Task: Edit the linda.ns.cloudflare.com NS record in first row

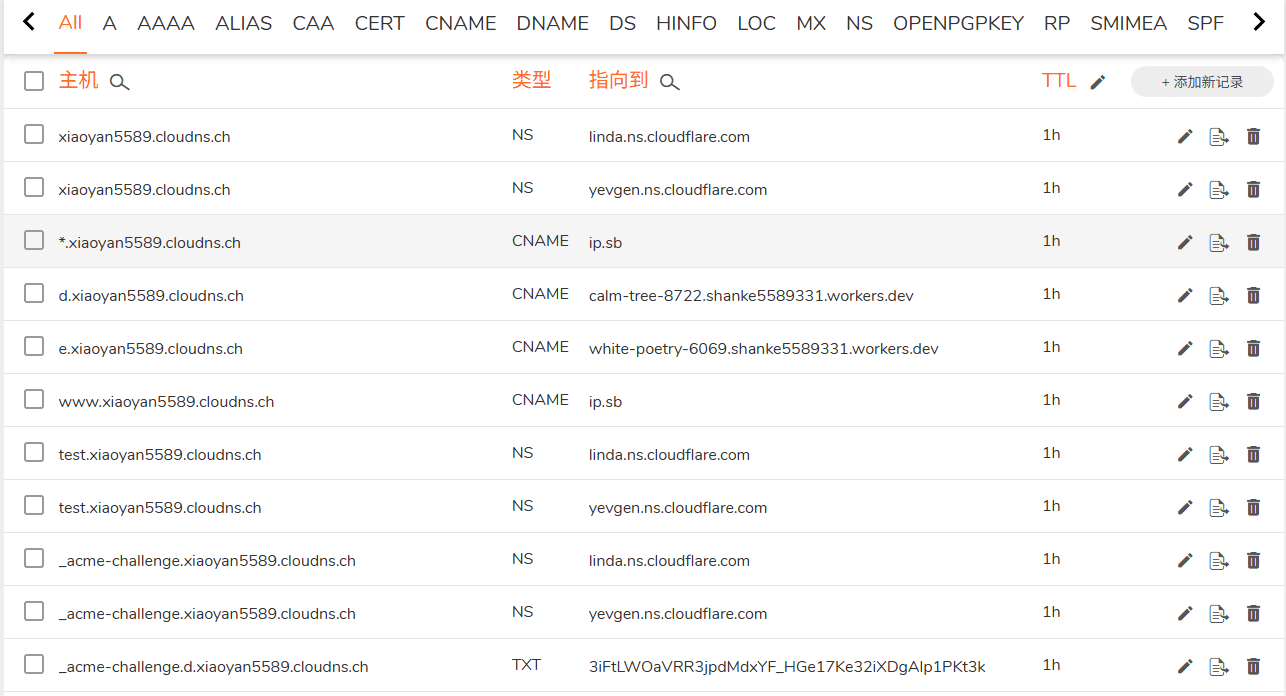Action: [1185, 136]
